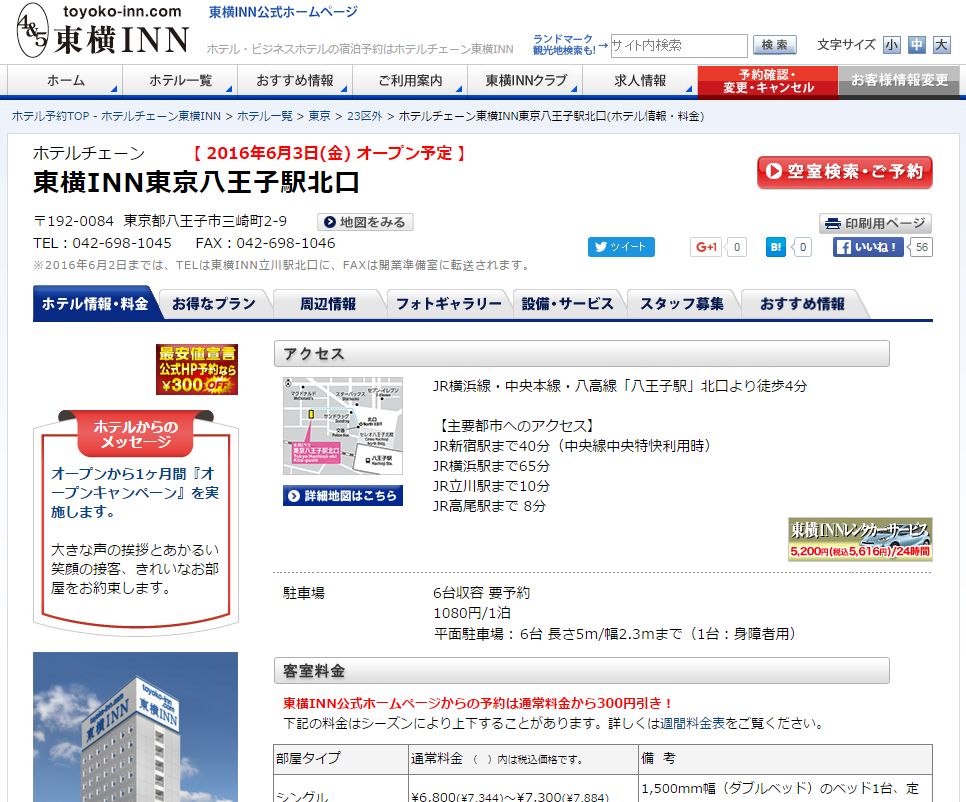
Task: Click the Google +1 count bubble
Action: (737, 247)
